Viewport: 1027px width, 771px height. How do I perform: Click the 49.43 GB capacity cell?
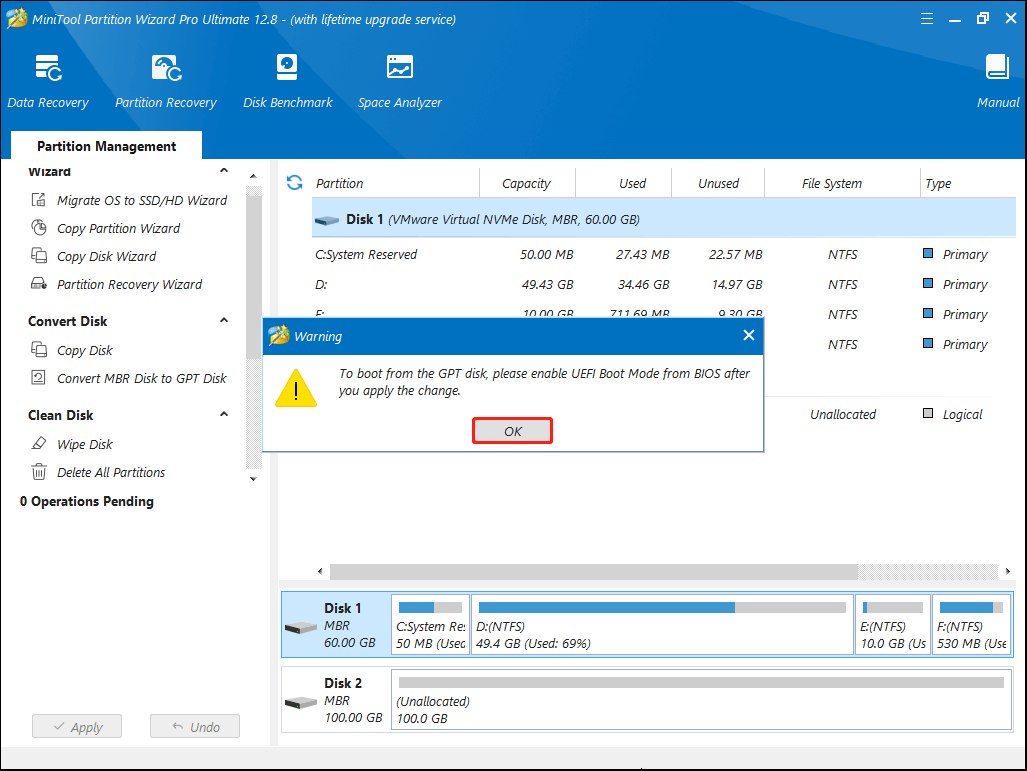[x=547, y=284]
